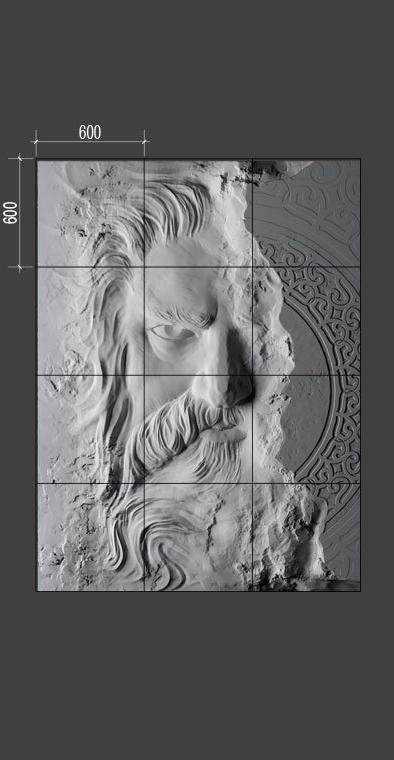
Task: Select the carved eye on the face
Action: click(x=167, y=332)
